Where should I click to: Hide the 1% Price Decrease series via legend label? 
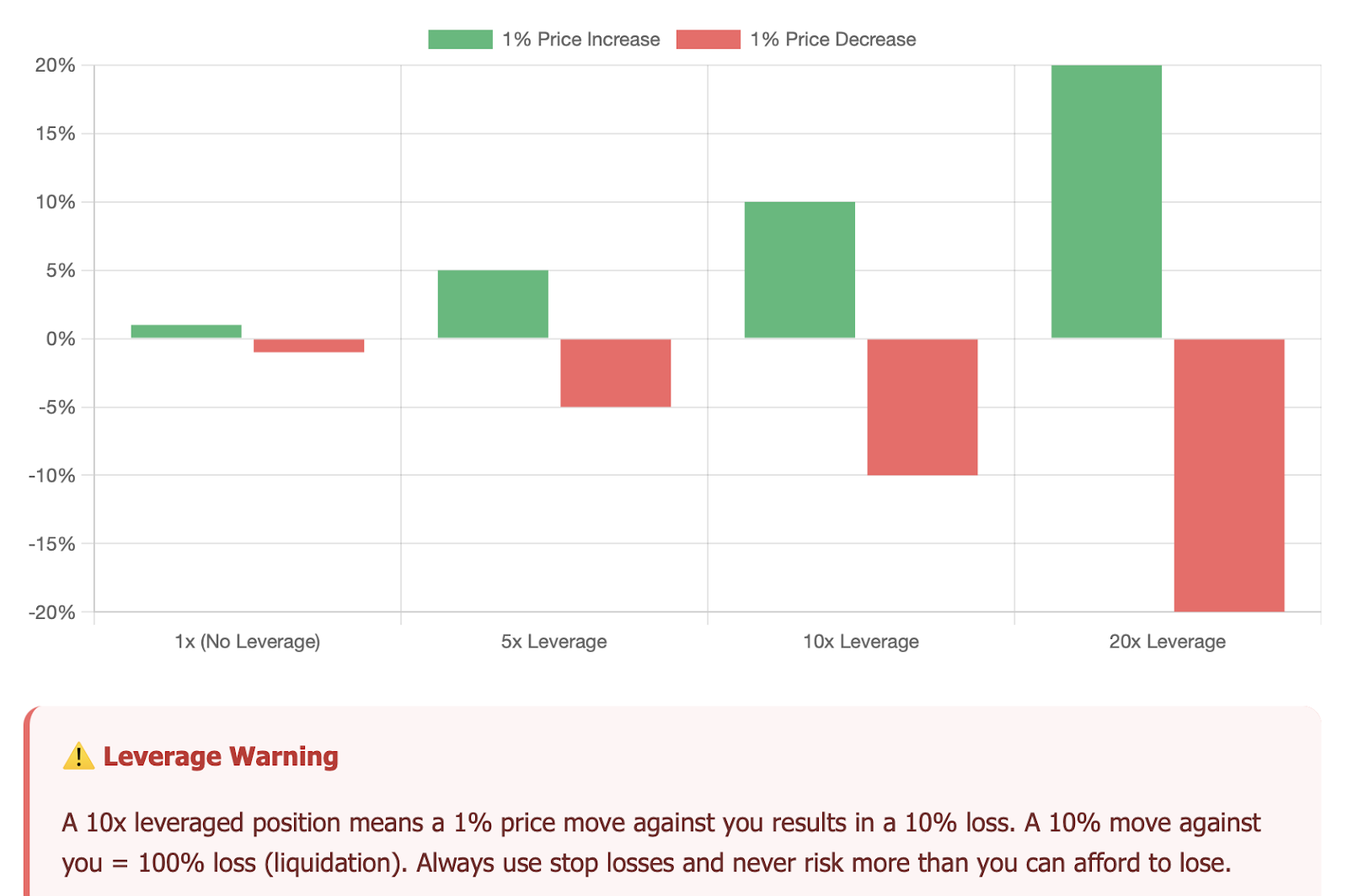(832, 40)
